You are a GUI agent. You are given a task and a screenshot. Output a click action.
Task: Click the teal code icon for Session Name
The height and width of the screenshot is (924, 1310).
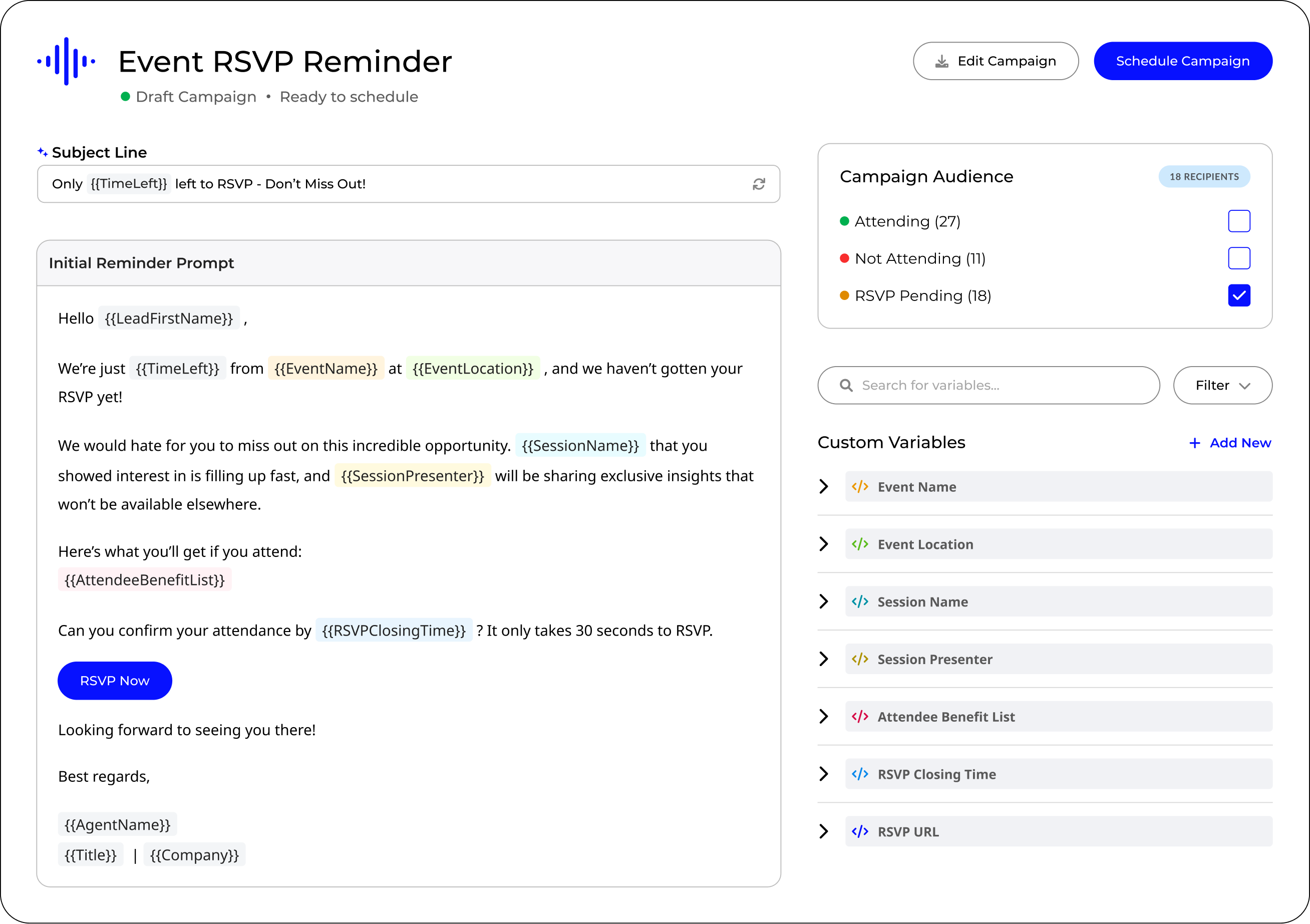[860, 601]
